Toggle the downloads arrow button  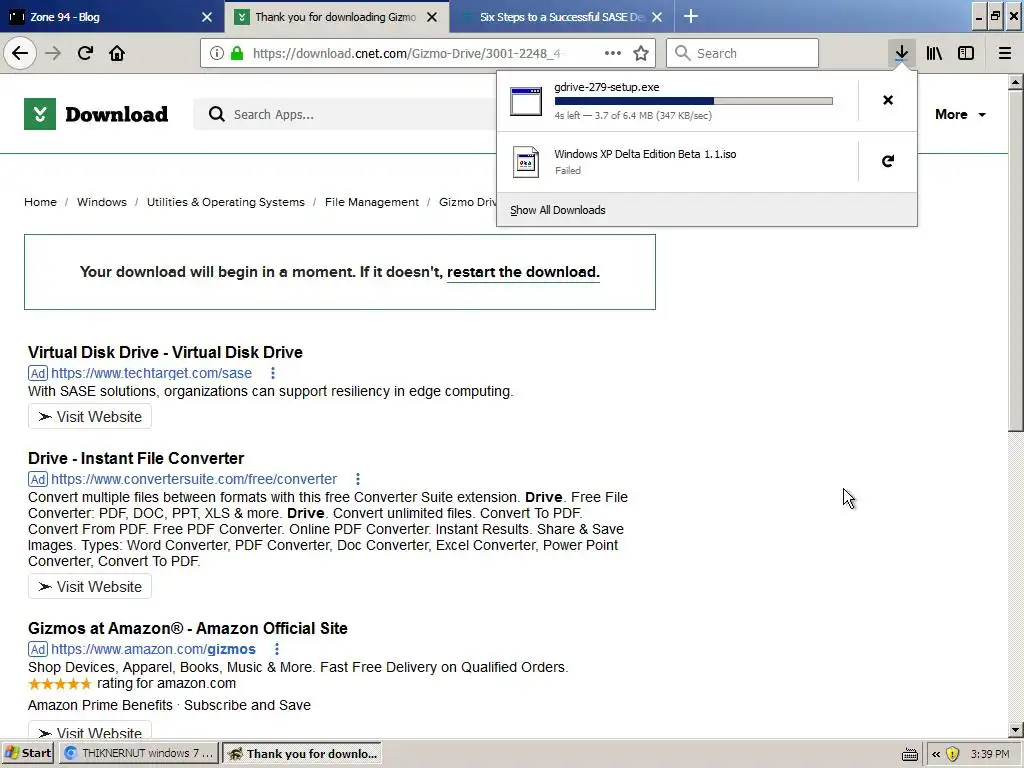click(901, 53)
